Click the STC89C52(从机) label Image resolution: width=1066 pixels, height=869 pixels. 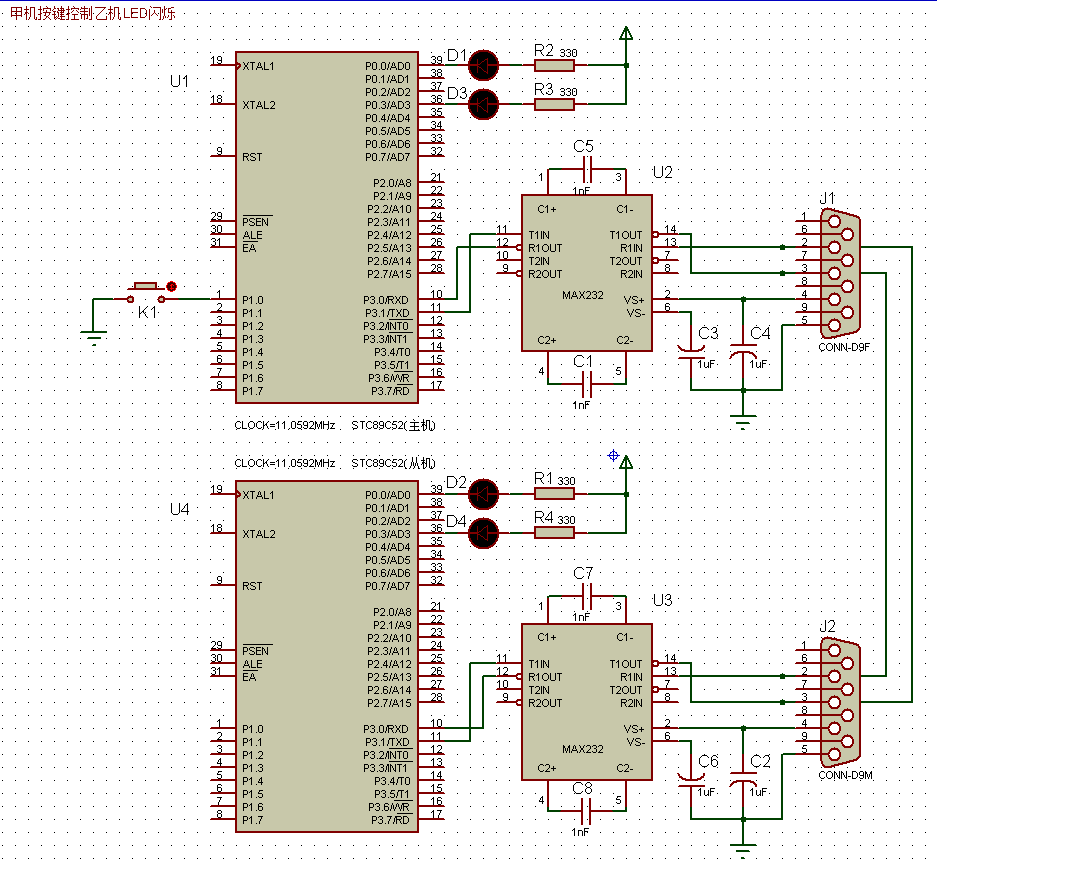[x=393, y=463]
